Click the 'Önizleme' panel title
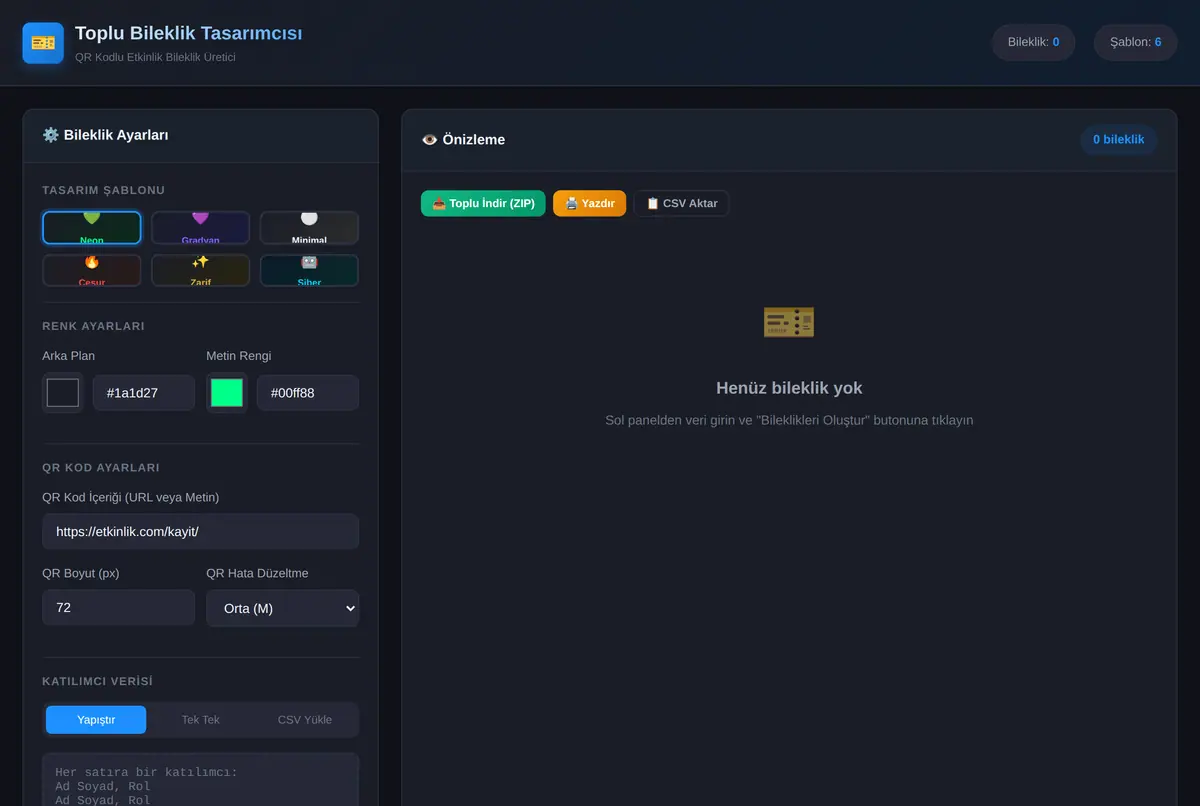 click(x=463, y=140)
